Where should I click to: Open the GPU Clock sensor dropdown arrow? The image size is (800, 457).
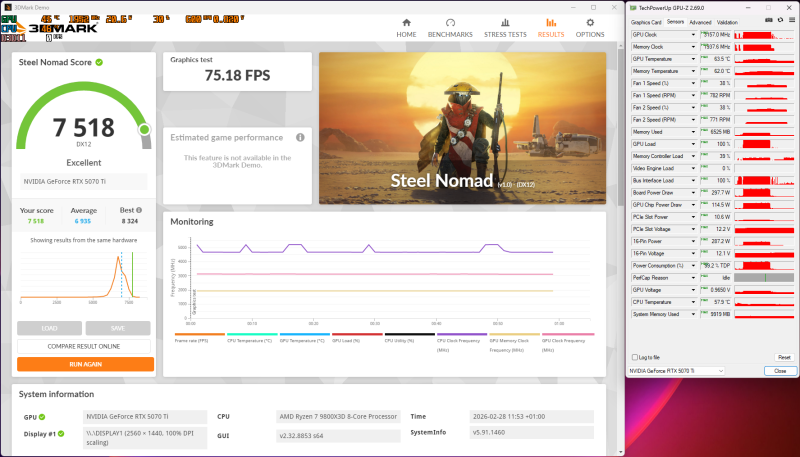pyautogui.click(x=693, y=35)
